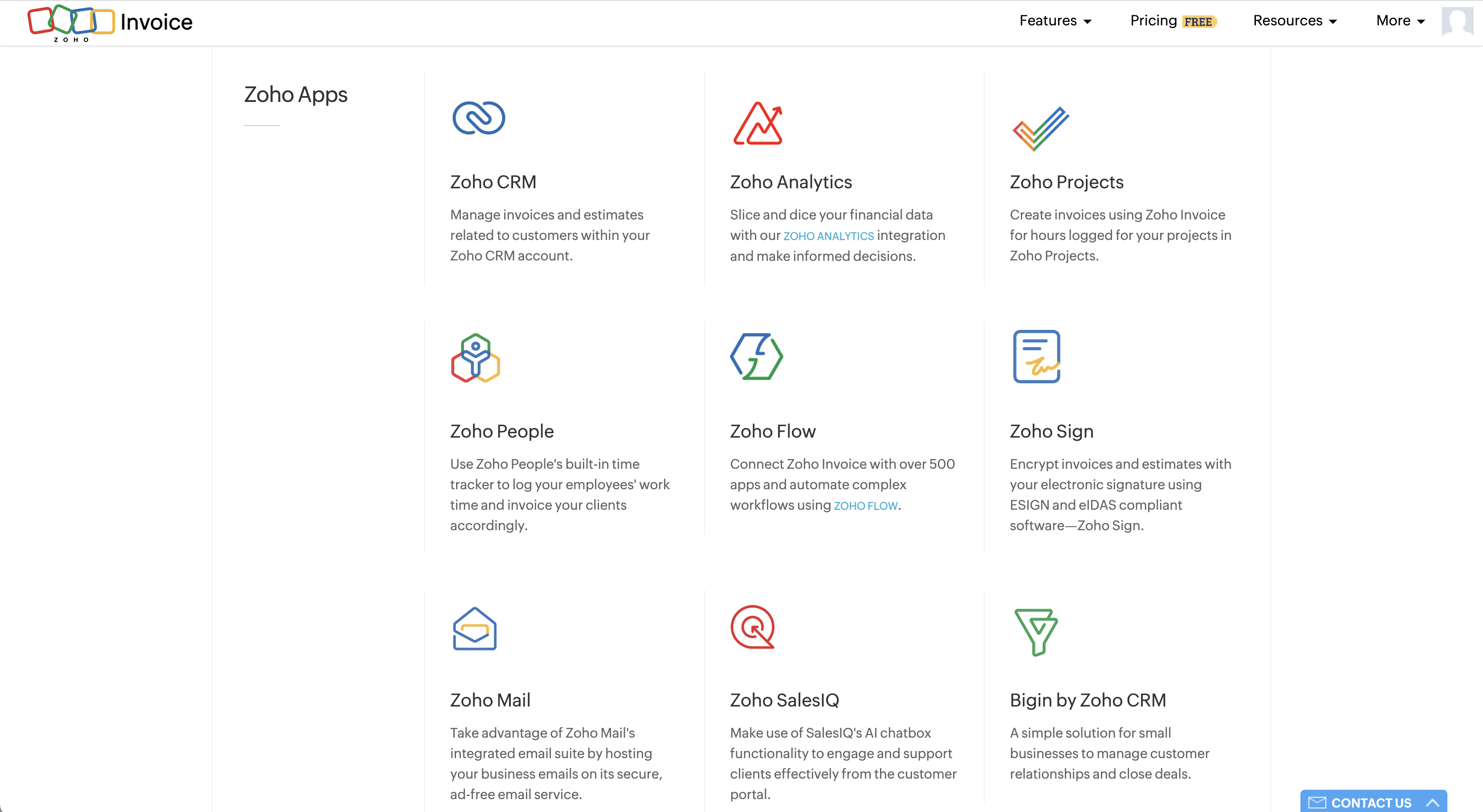Click the Zoho Projects checkmark icon
The image size is (1483, 812).
click(1041, 129)
